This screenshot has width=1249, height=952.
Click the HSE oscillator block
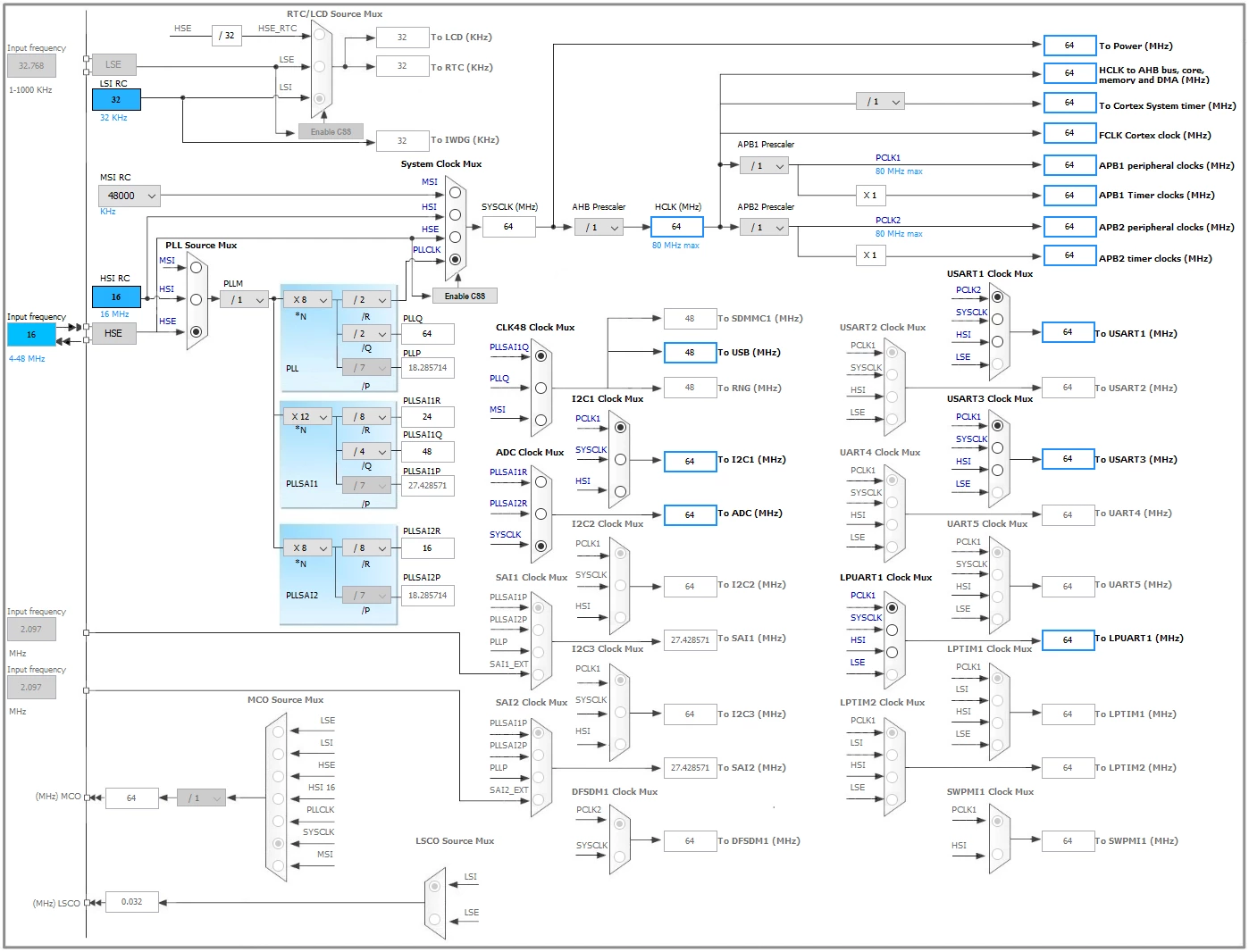point(114,333)
